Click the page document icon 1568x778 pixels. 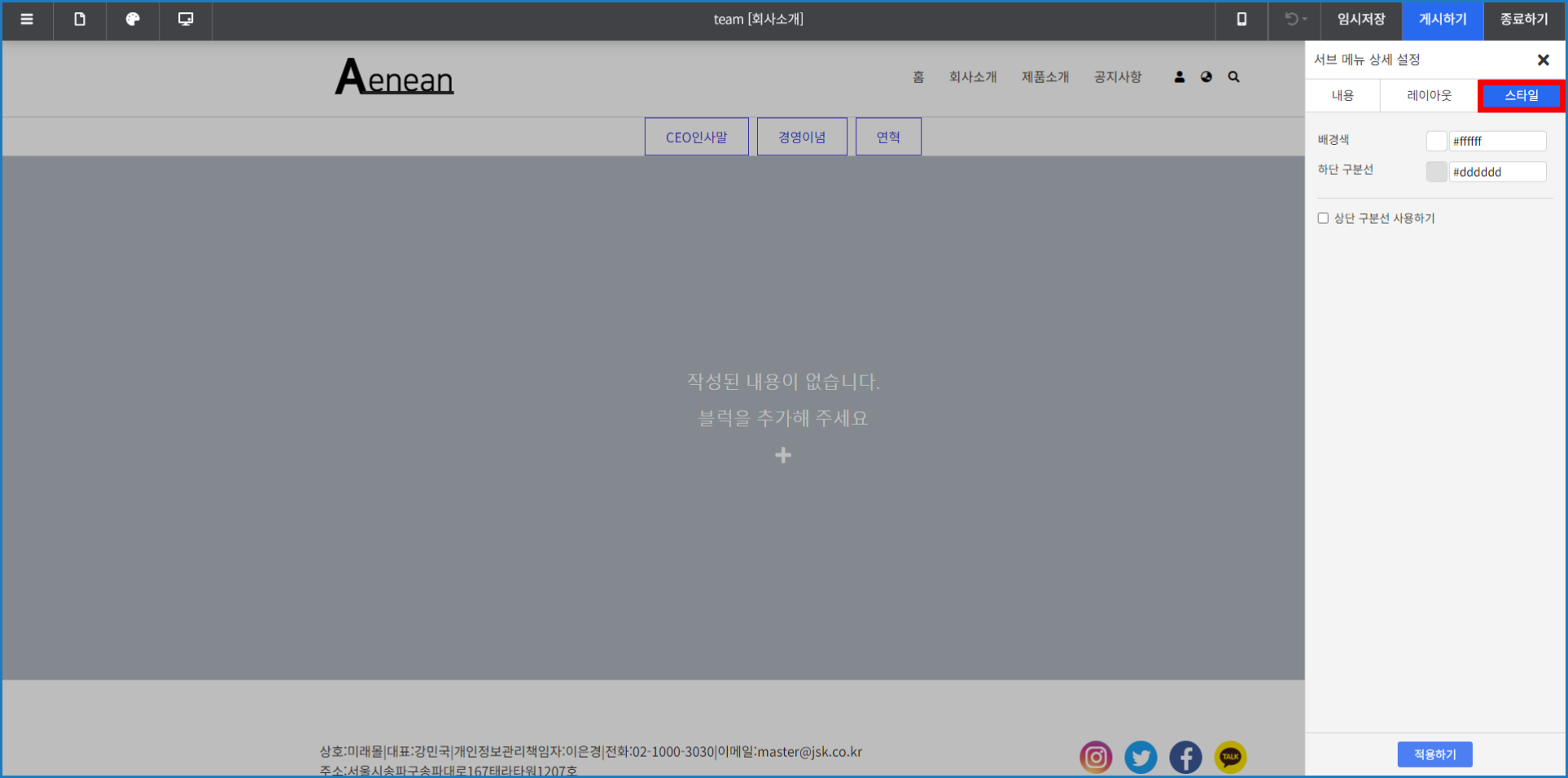(x=80, y=20)
